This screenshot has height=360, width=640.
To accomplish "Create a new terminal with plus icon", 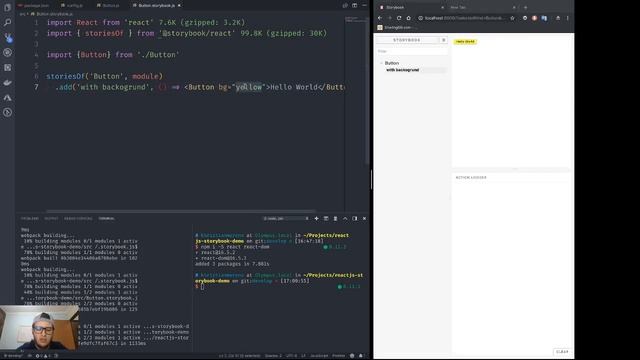I will 316,219.
